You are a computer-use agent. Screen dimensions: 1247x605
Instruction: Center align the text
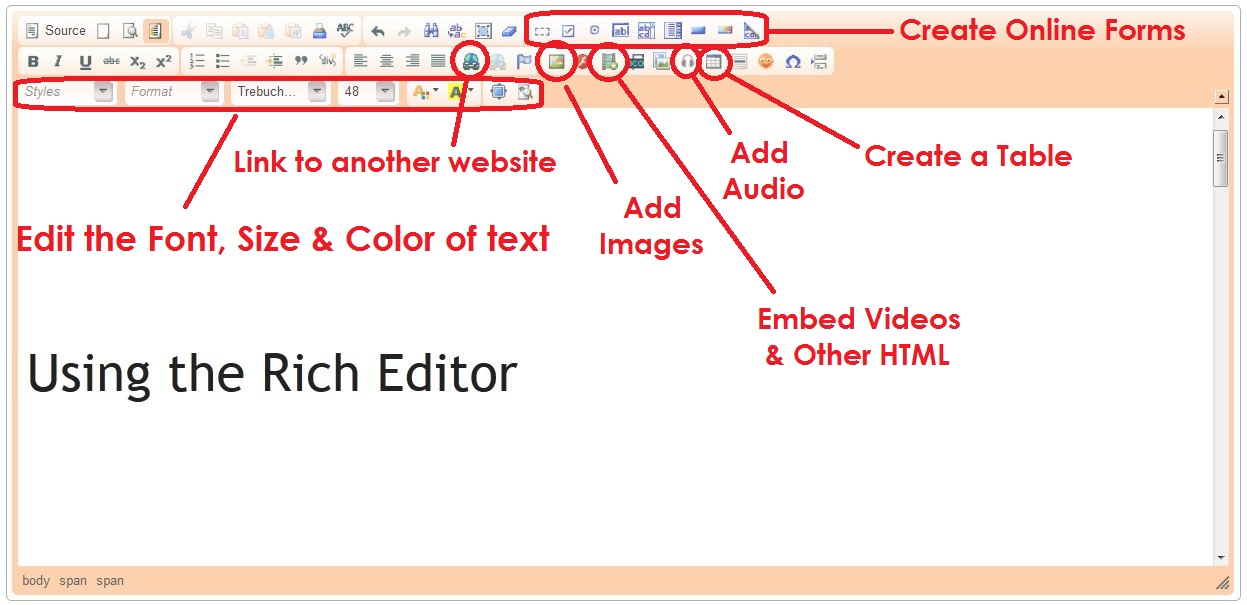387,61
